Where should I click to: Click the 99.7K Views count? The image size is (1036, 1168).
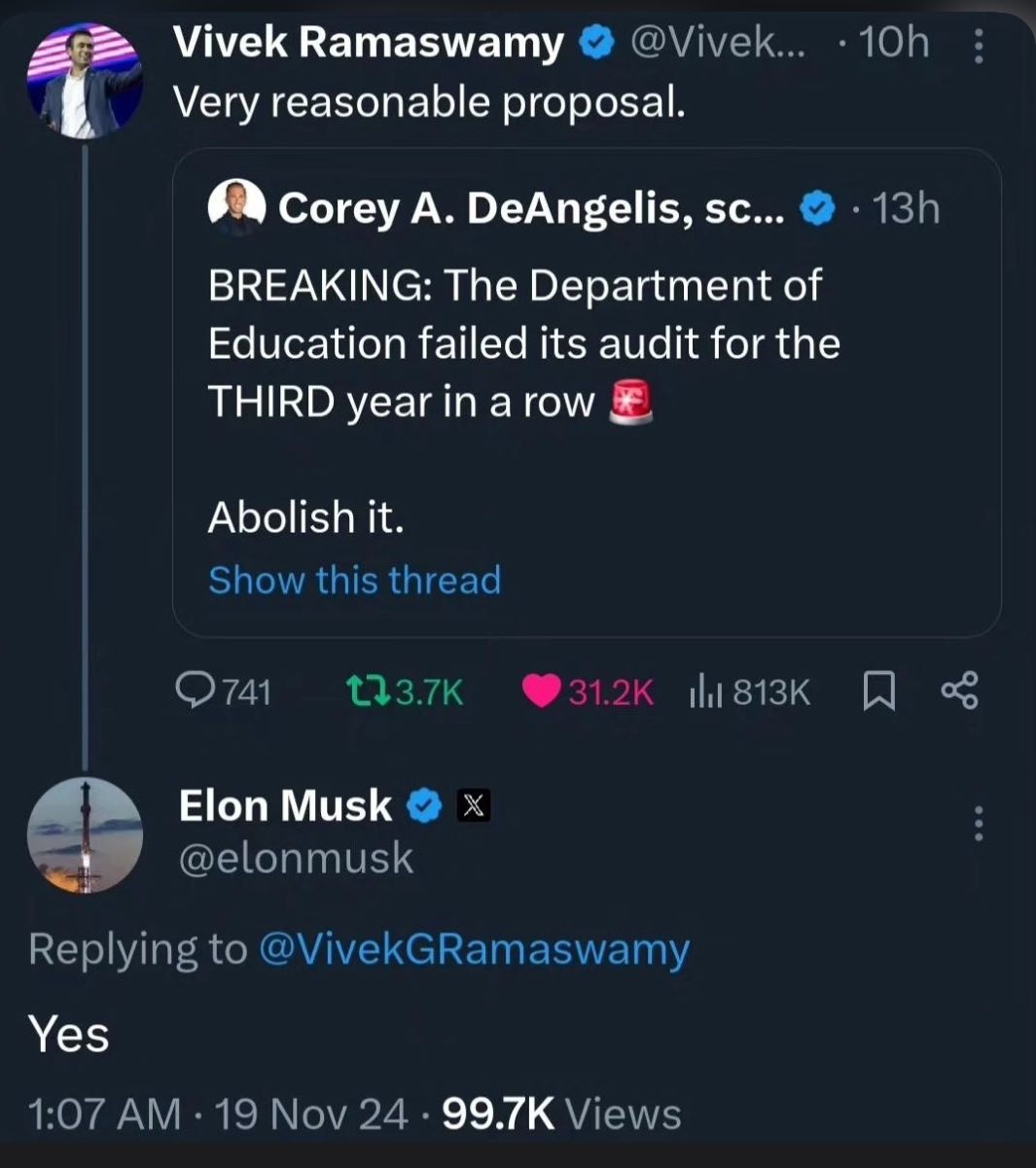[561, 1114]
